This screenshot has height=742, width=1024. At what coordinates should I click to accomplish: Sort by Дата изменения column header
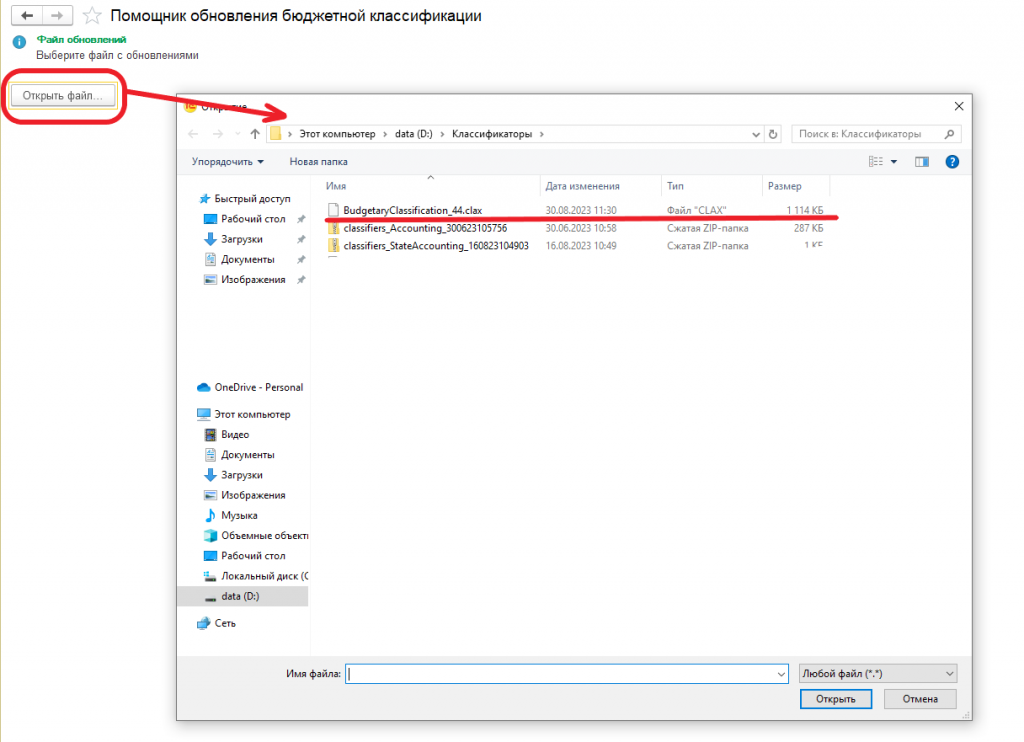coord(583,186)
